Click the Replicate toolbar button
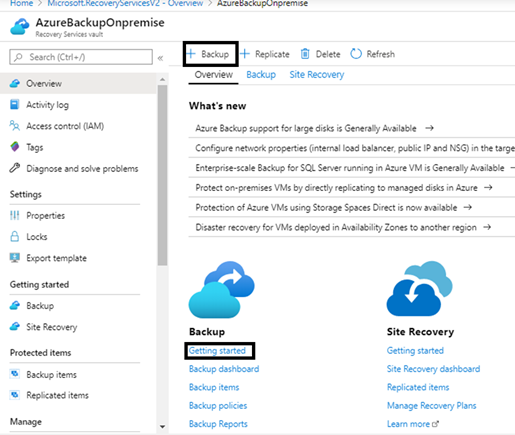Viewport: 515px width, 435px height. pos(265,54)
